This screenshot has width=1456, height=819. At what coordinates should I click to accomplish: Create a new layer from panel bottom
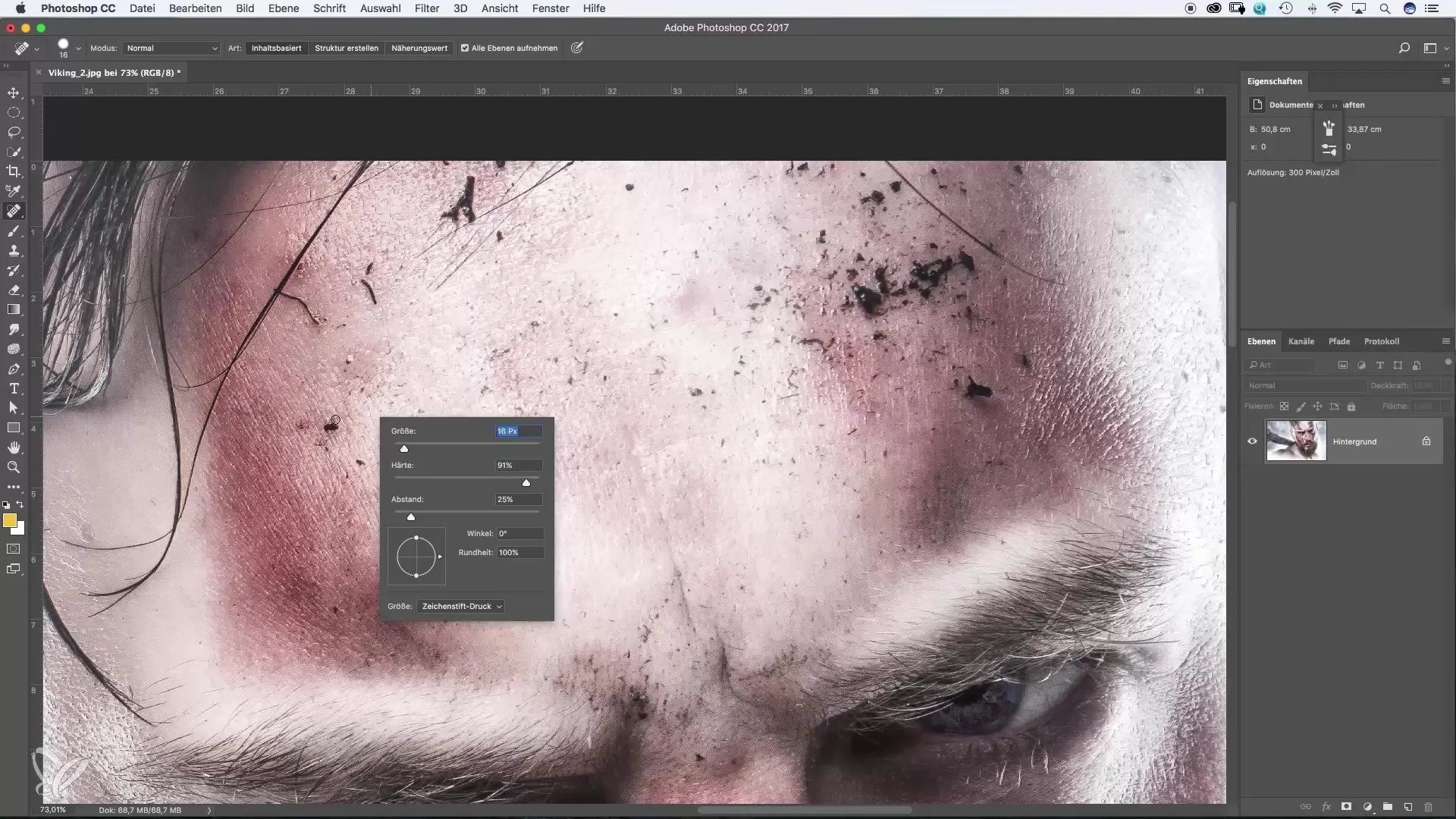click(1408, 807)
